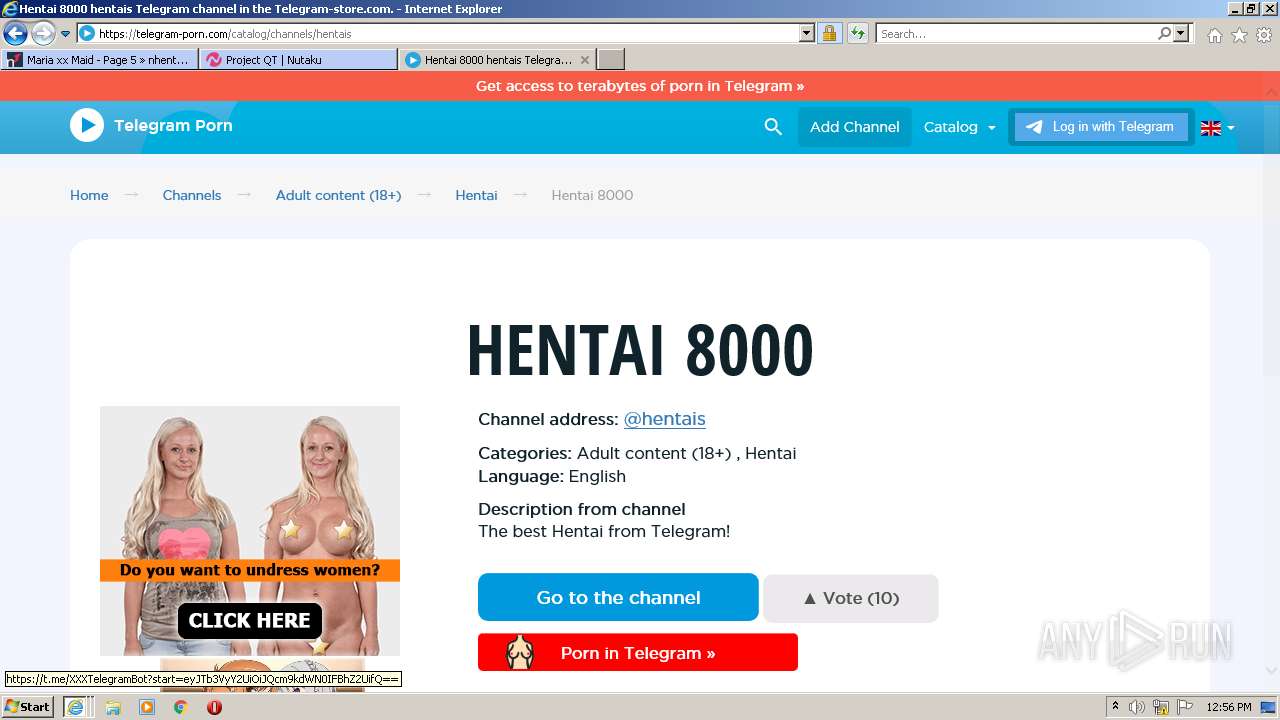
Task: Click the 12:56 PM taskbar clock
Action: (1229, 707)
